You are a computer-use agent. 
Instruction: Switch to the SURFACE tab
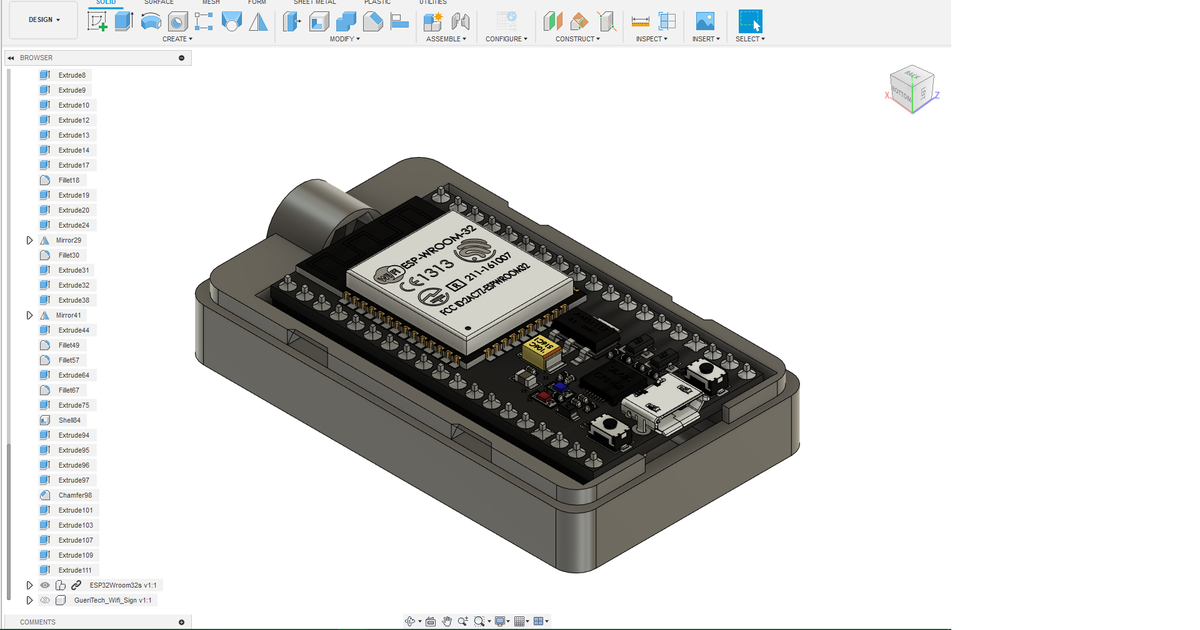(x=160, y=3)
